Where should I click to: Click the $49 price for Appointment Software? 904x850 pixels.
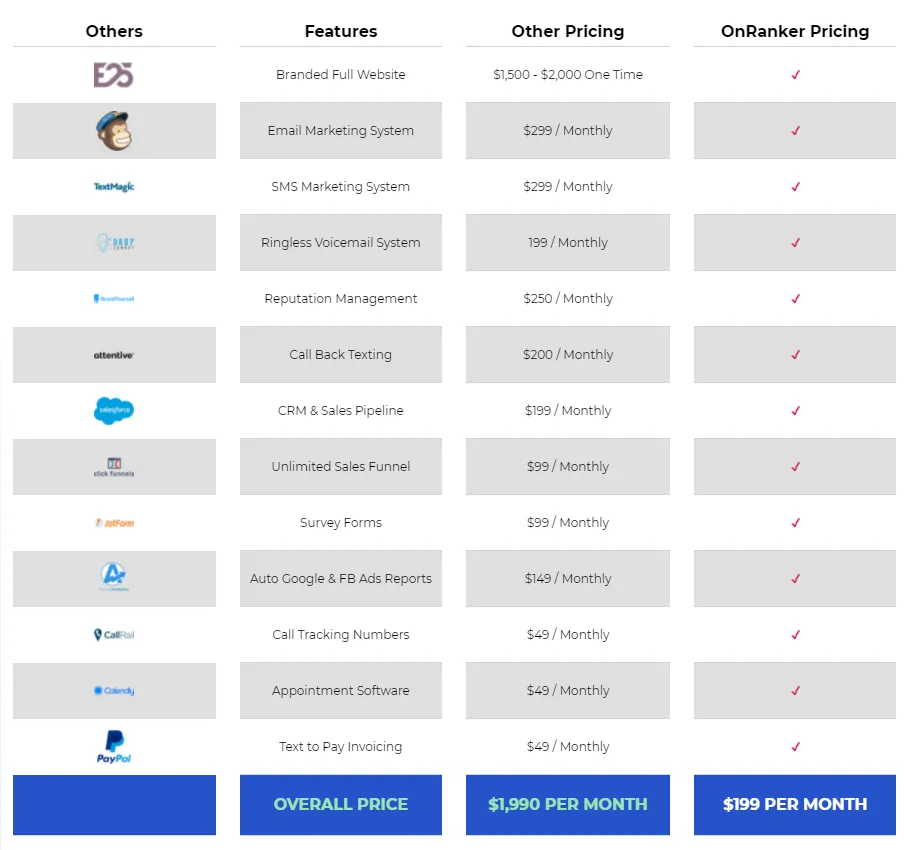[x=568, y=690]
